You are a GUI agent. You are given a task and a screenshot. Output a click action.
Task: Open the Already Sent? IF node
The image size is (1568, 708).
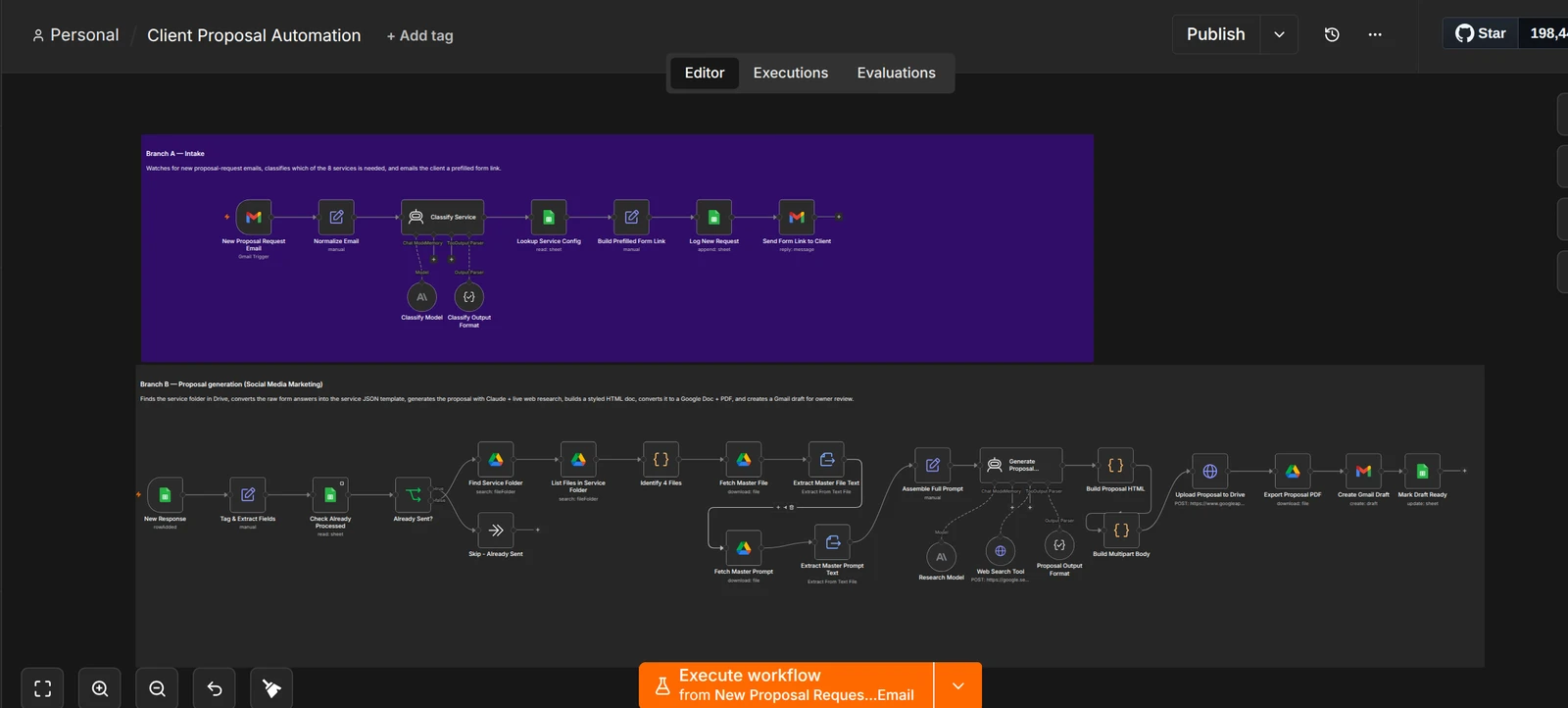click(x=413, y=495)
